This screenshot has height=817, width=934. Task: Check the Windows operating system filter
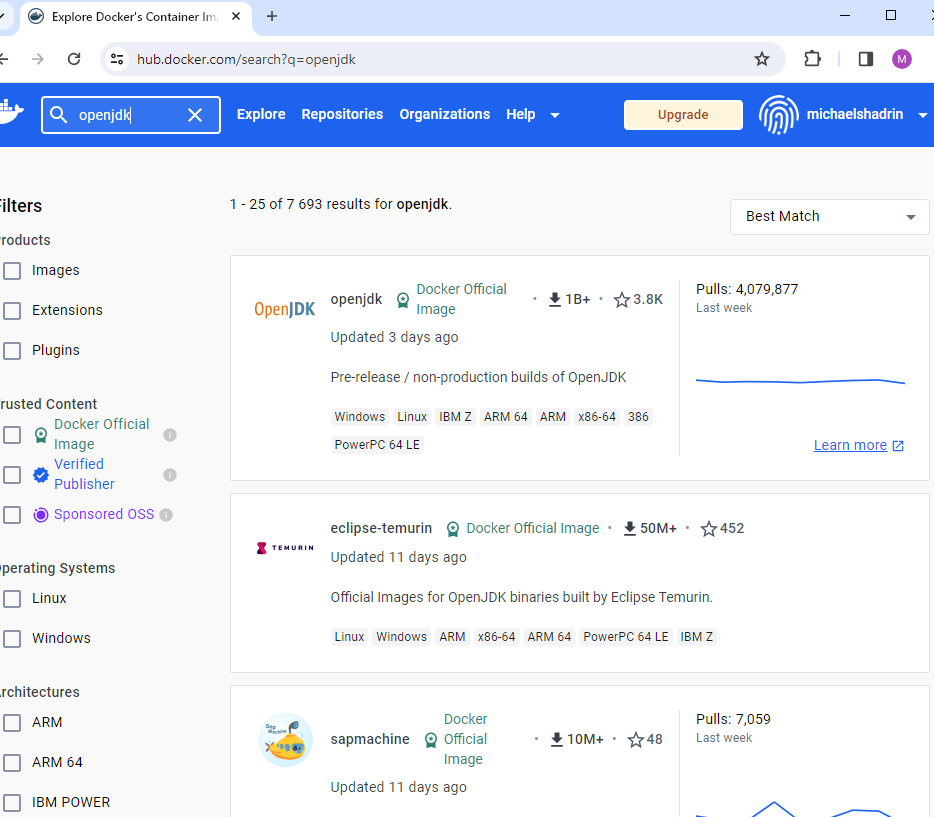click(12, 638)
